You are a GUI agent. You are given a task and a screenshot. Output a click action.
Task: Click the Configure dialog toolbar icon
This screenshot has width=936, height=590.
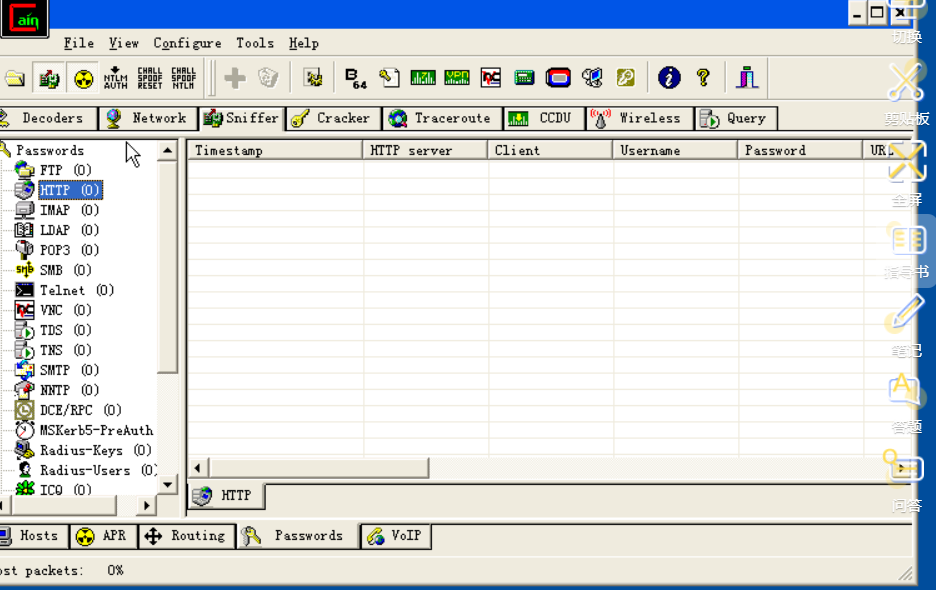313,78
